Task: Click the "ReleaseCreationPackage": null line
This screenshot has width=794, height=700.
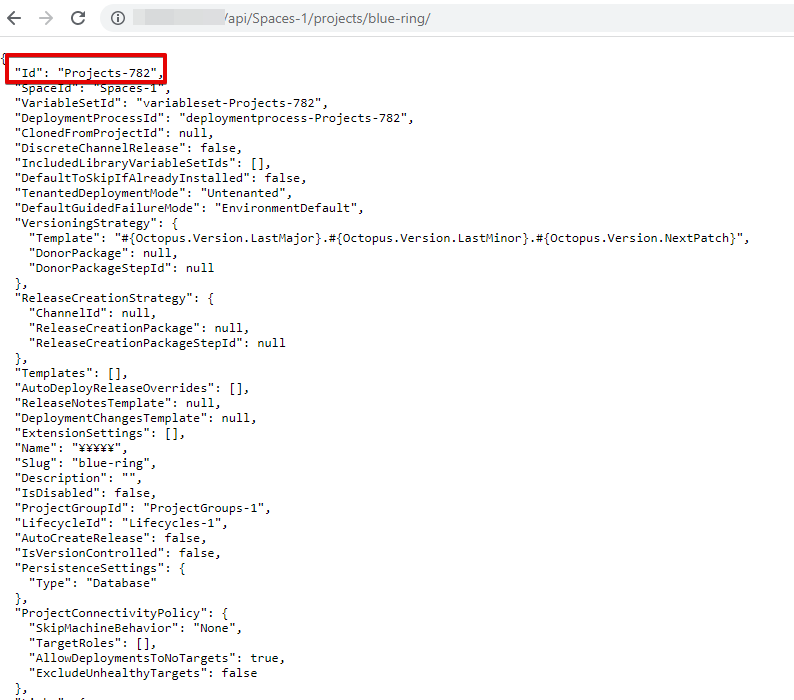Action: click(x=139, y=328)
